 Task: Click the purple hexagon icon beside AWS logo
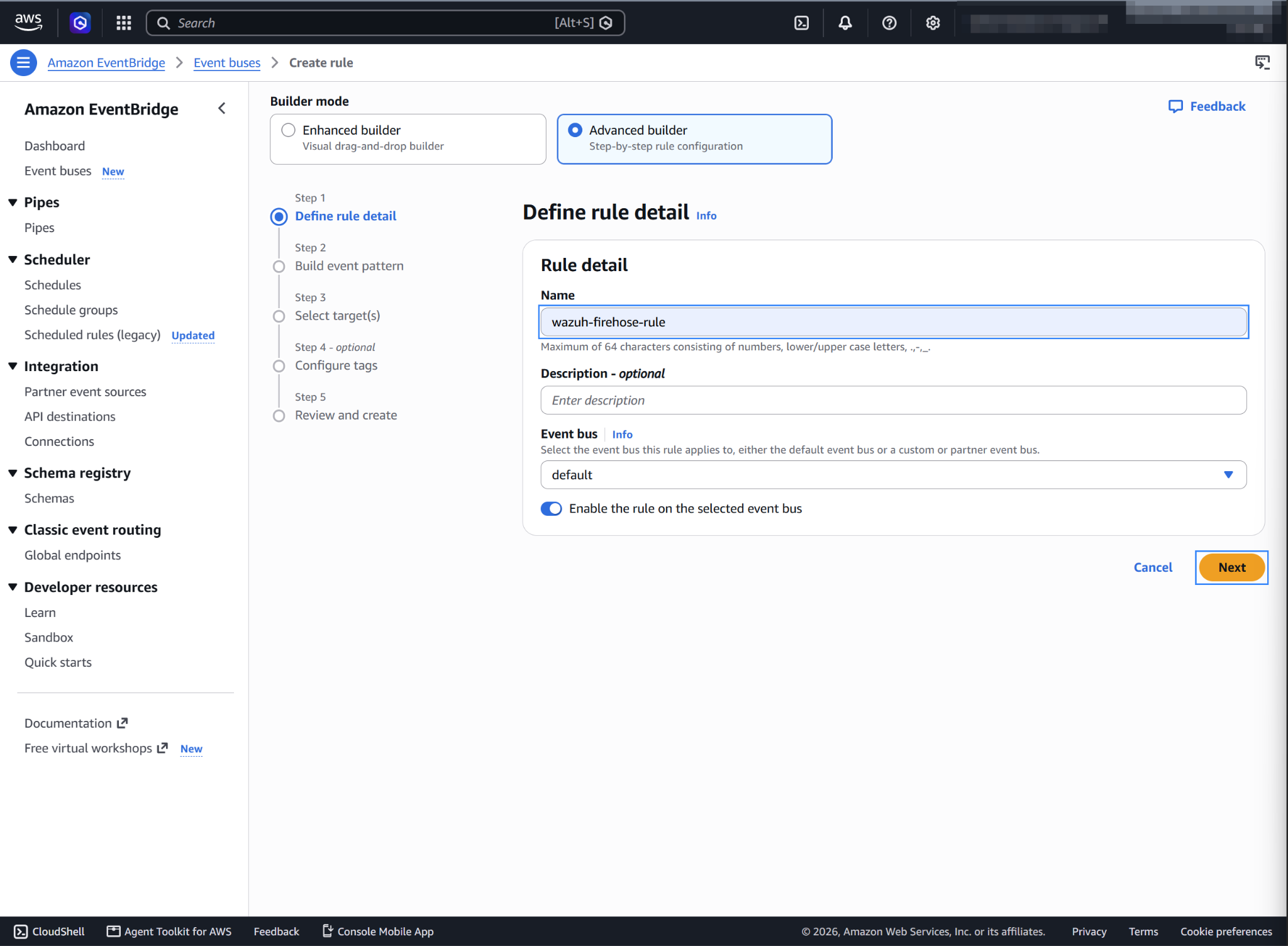click(x=80, y=23)
